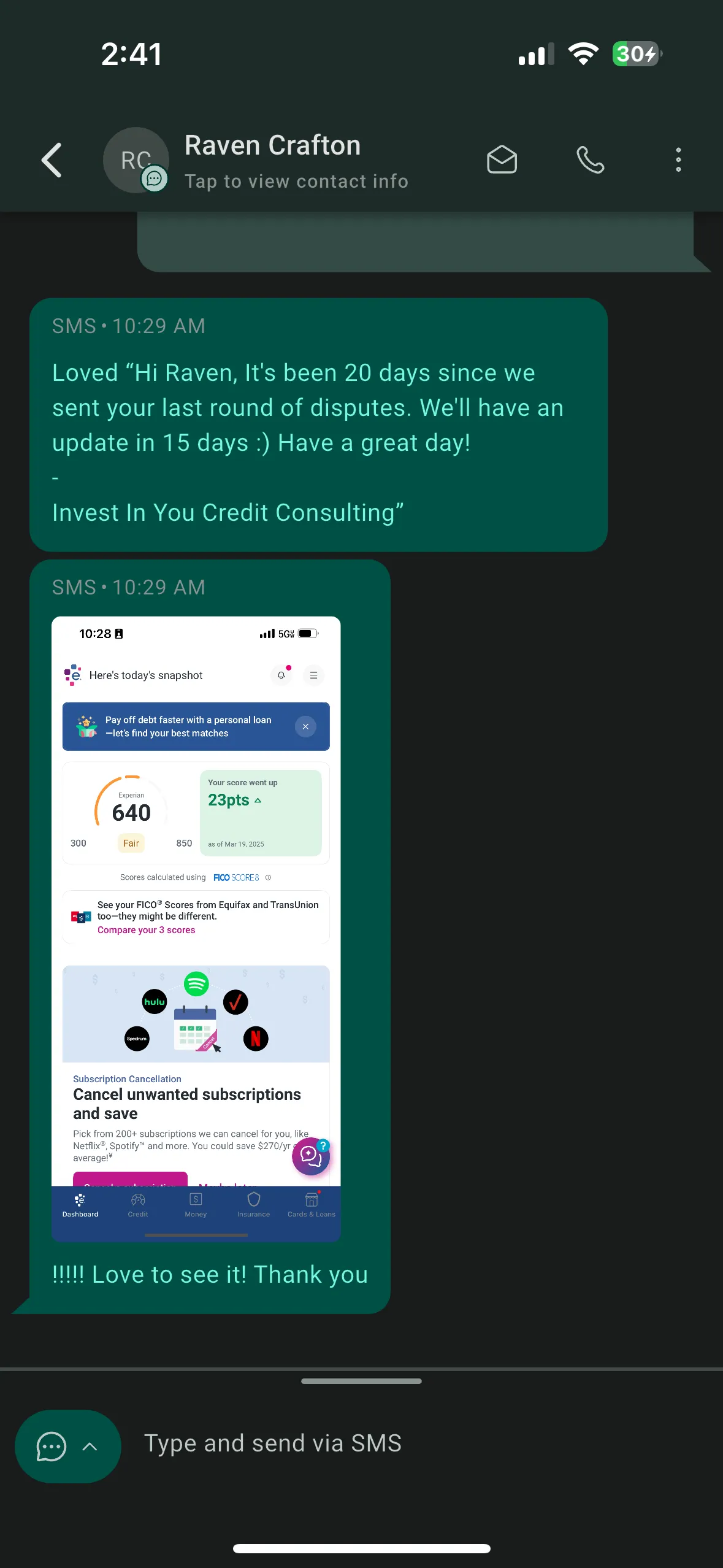Screen dimensions: 723x1568
Task: Dismiss the personal loan banner
Action: 305,726
